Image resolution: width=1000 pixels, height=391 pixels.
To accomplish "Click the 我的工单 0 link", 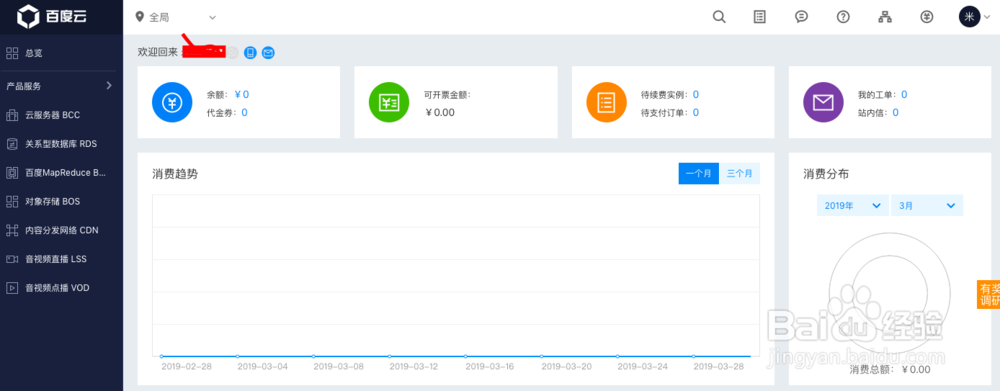I will coord(904,94).
